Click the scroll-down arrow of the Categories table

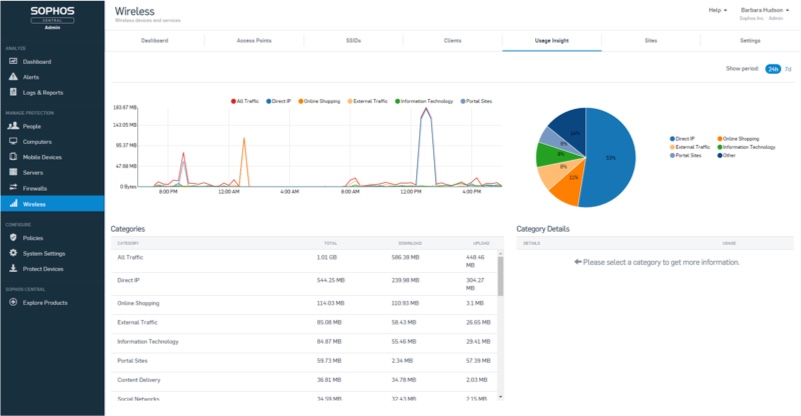pos(500,397)
